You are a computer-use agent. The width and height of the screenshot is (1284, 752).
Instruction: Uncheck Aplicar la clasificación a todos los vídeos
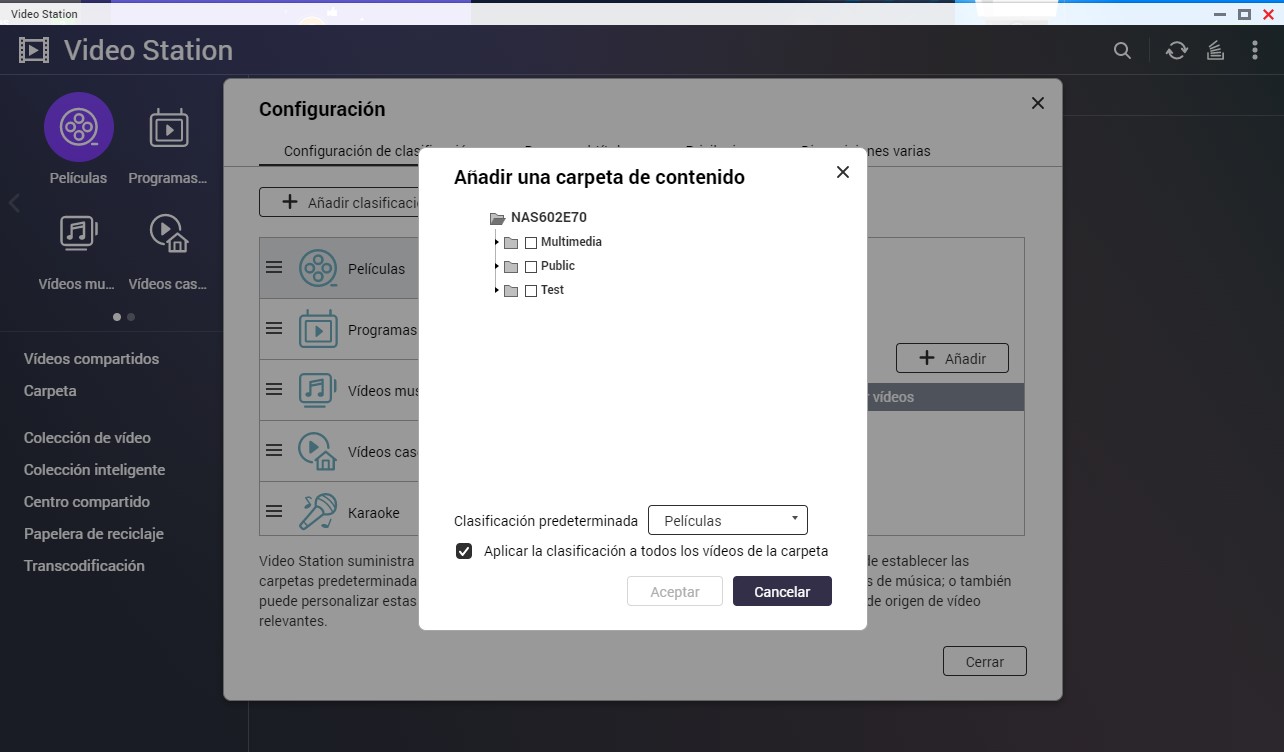[x=464, y=551]
